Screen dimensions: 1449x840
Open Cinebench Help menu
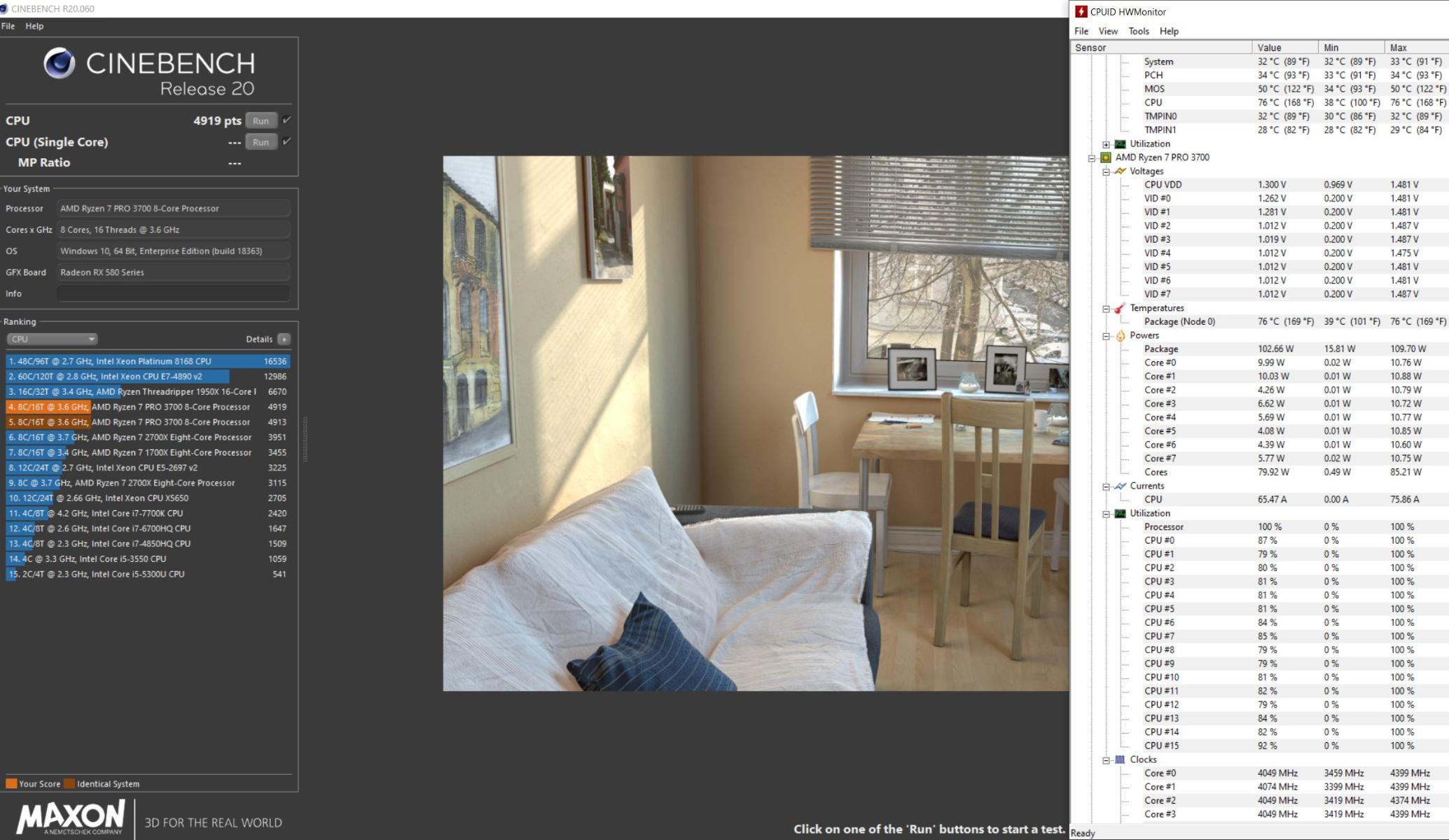[34, 26]
